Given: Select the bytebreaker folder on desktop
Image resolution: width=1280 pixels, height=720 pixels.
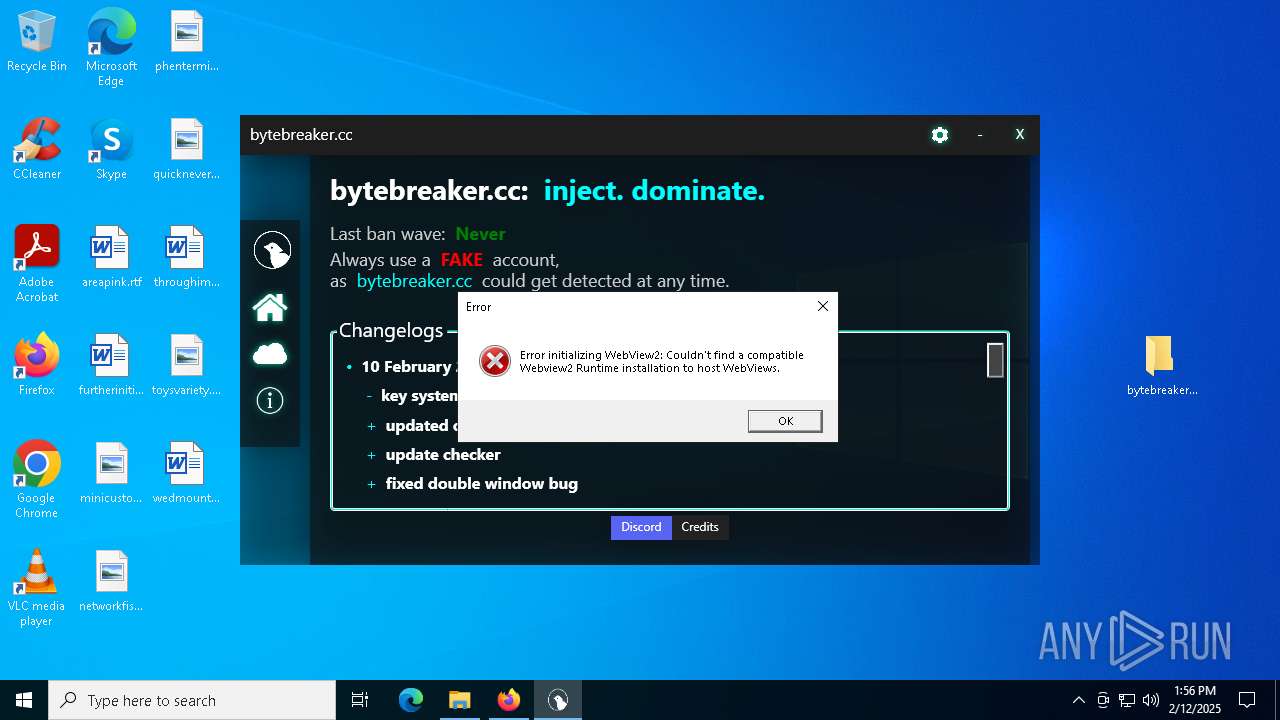Looking at the screenshot, I should point(1161,366).
